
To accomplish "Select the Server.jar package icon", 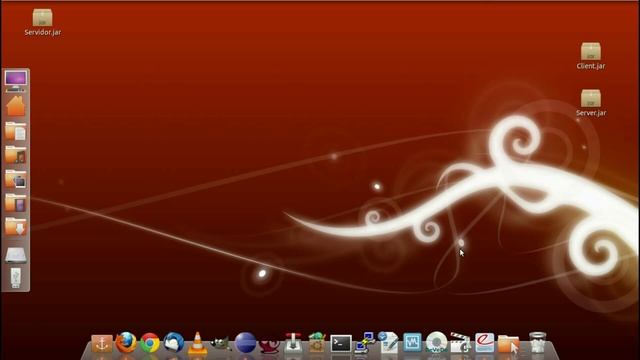I will [591, 98].
